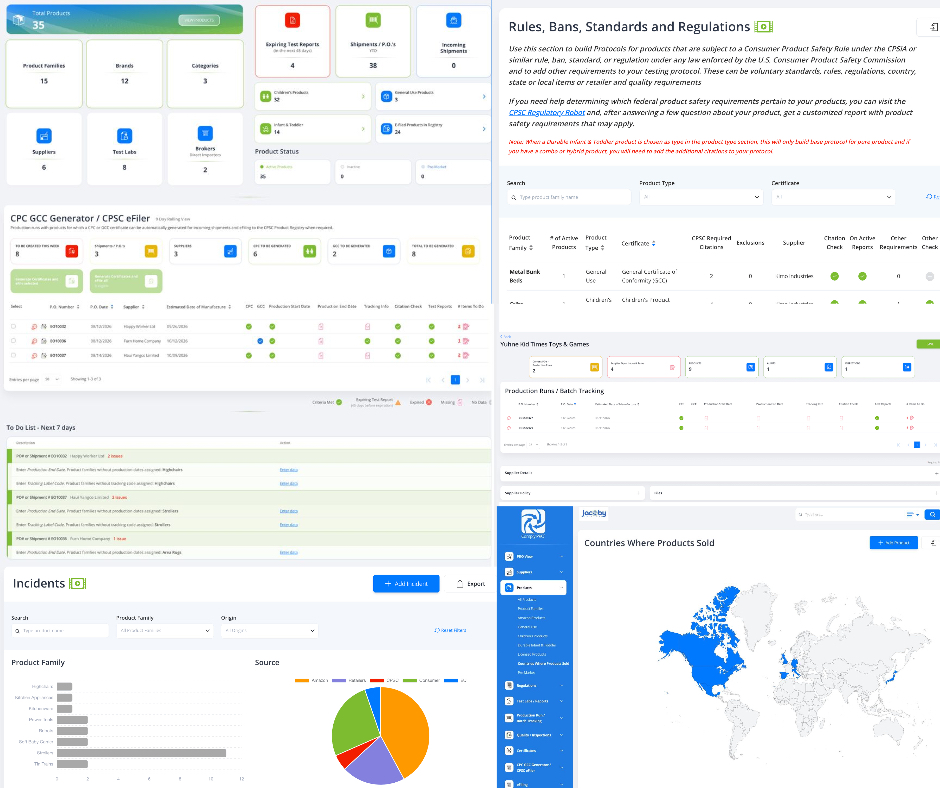Click the Reset filters link in Incidents
The height and width of the screenshot is (788, 940).
click(450, 630)
